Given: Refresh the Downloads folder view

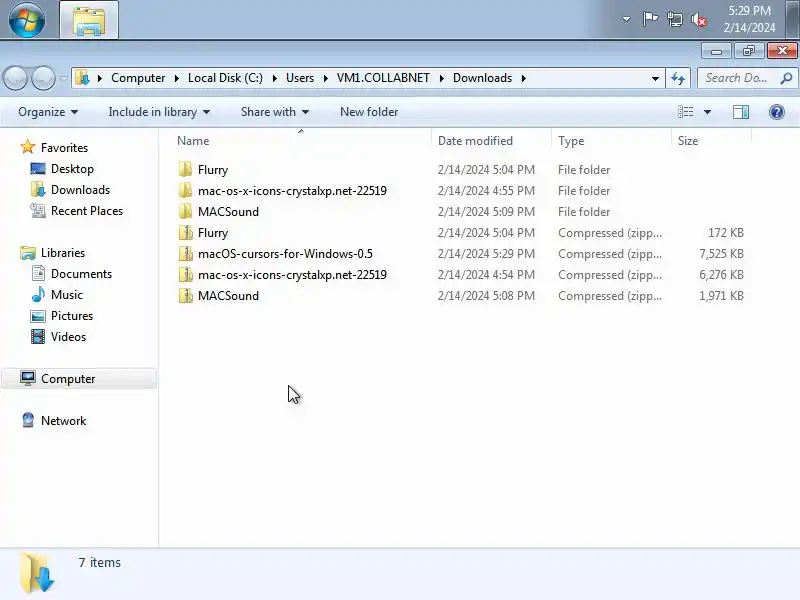Looking at the screenshot, I should [x=678, y=78].
